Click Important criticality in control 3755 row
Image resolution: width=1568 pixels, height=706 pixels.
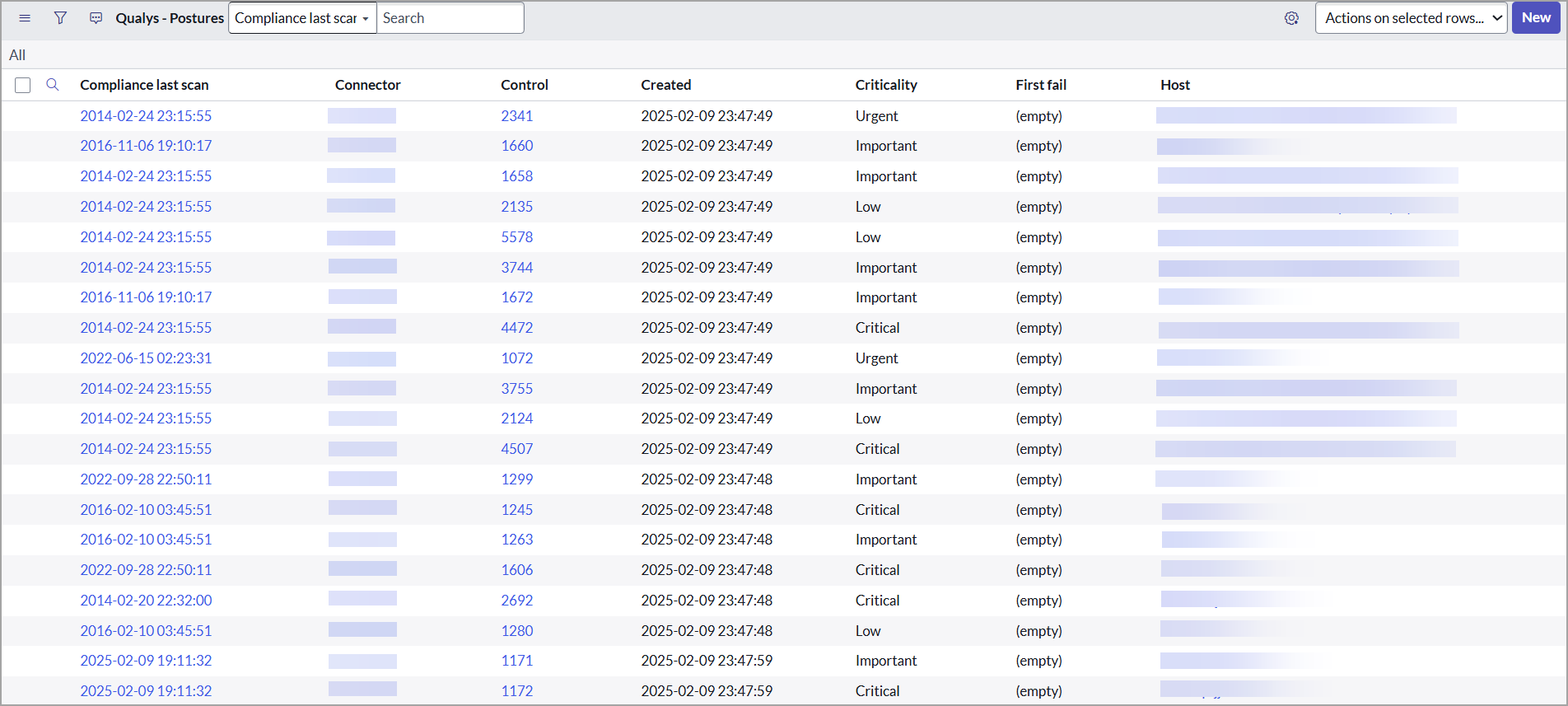coord(886,389)
